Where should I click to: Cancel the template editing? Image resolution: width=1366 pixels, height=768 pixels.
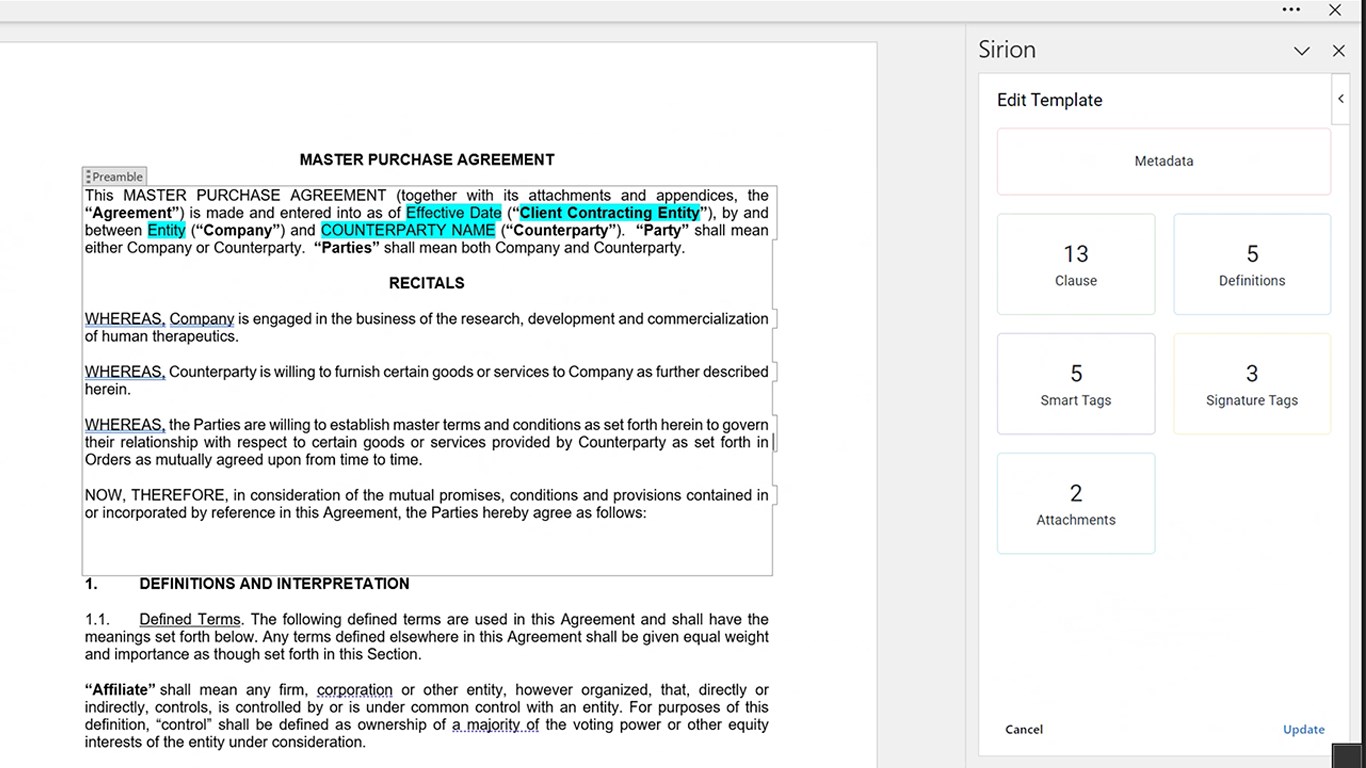pyautogui.click(x=1024, y=730)
